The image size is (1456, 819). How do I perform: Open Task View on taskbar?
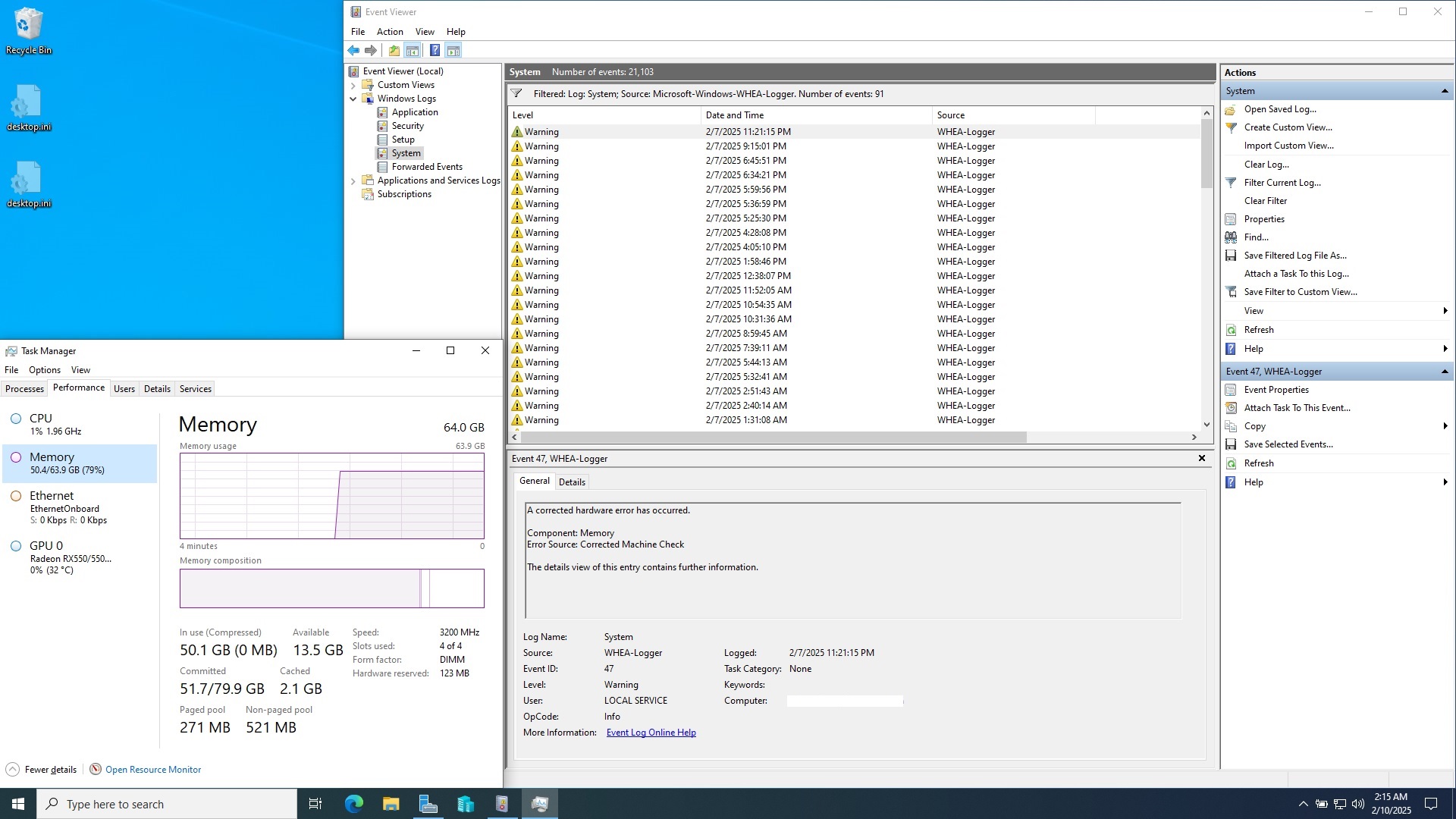click(x=315, y=804)
